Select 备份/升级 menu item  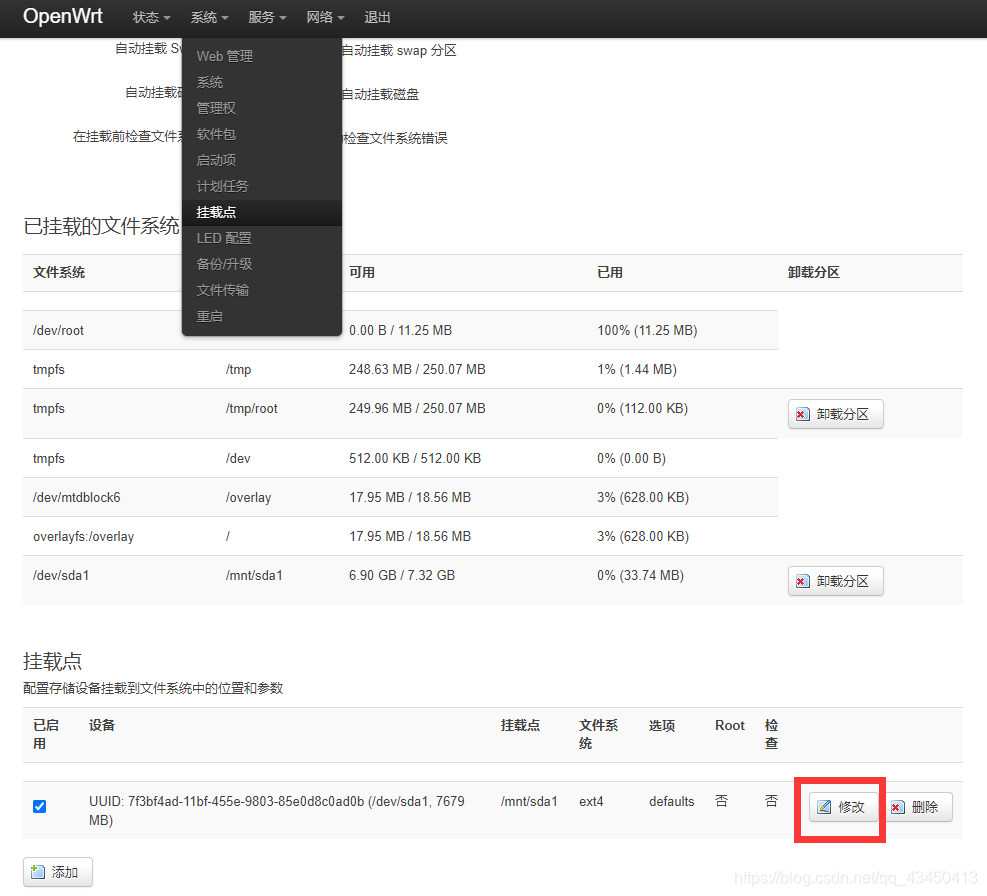(x=262, y=264)
